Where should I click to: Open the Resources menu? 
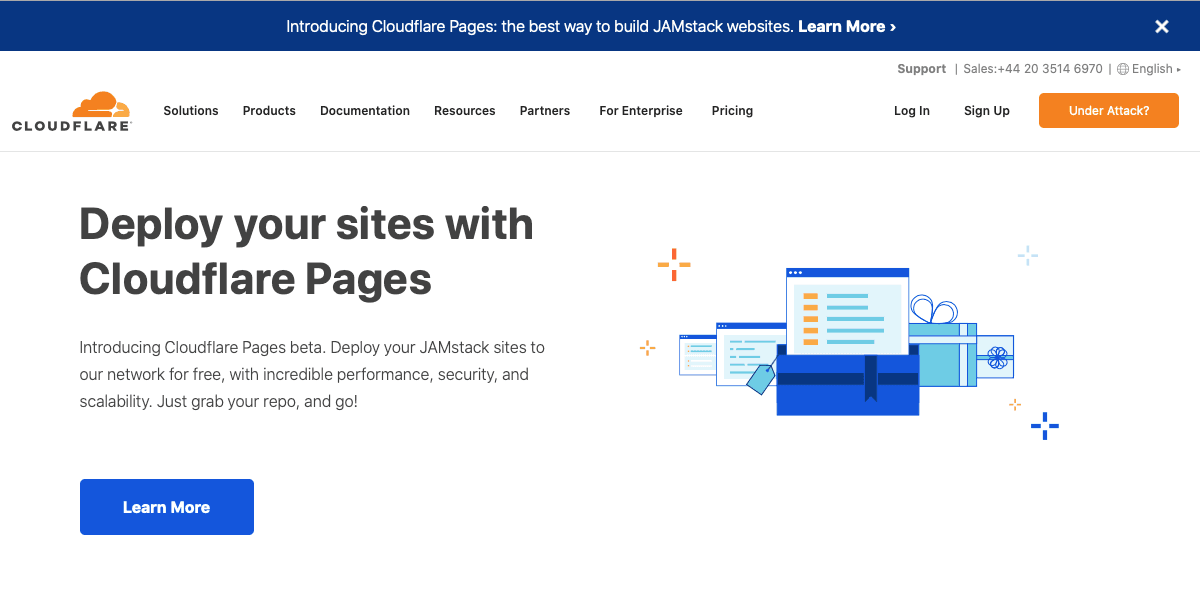click(465, 111)
